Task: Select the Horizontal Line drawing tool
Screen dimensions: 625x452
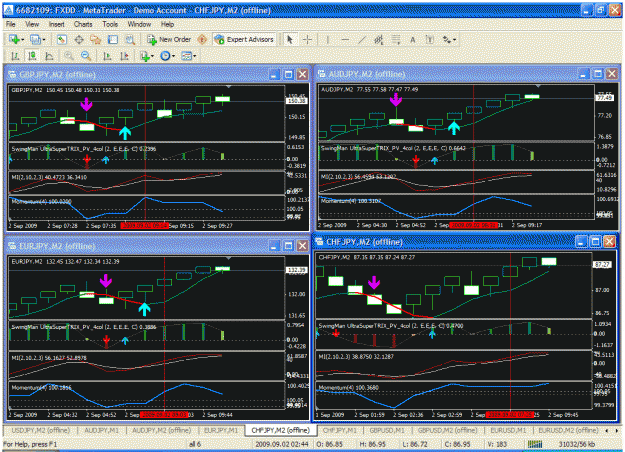Action: 345,39
